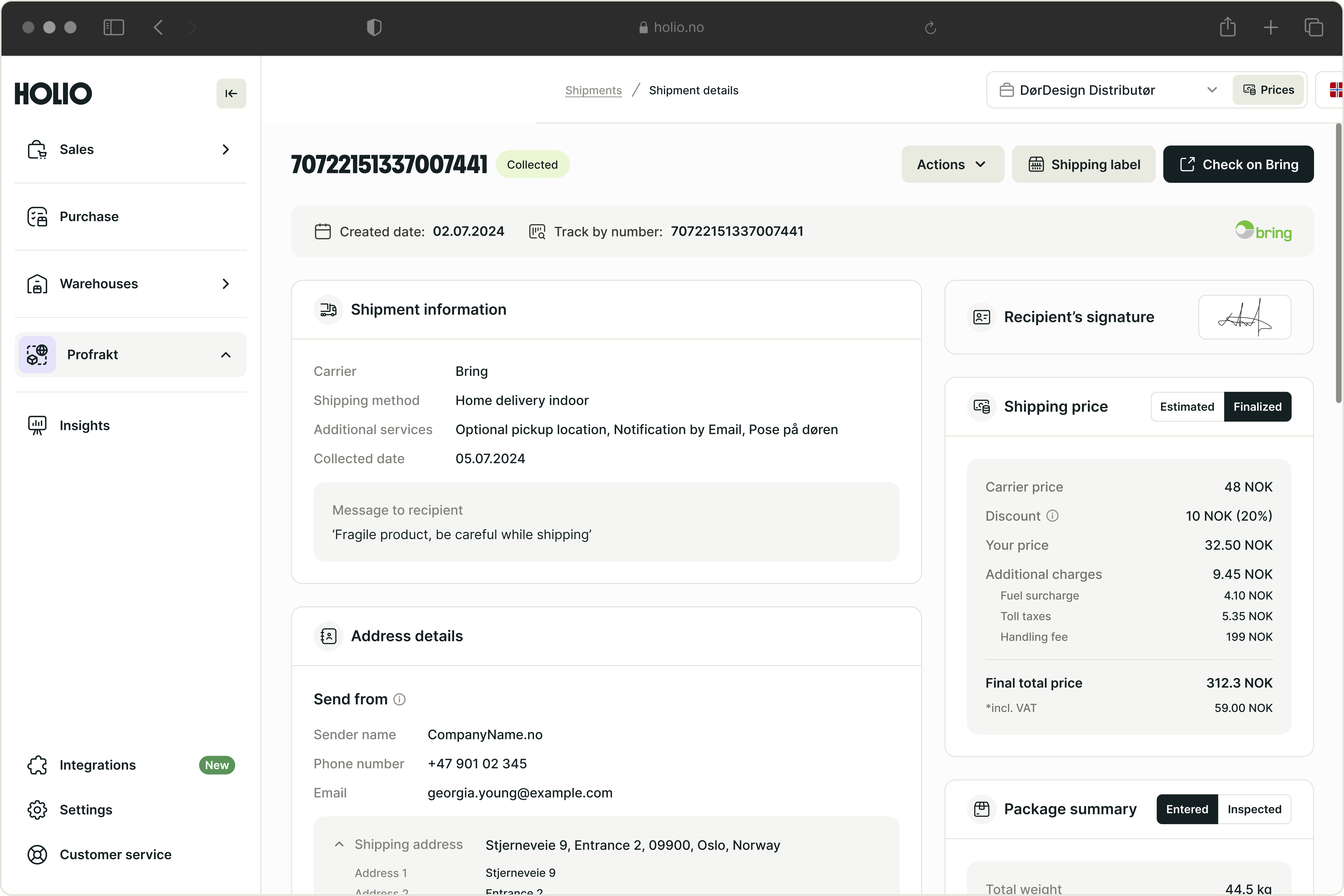Screen dimensions: 1344x896
Task: Collapse the Profrakt menu
Action: [x=226, y=355]
